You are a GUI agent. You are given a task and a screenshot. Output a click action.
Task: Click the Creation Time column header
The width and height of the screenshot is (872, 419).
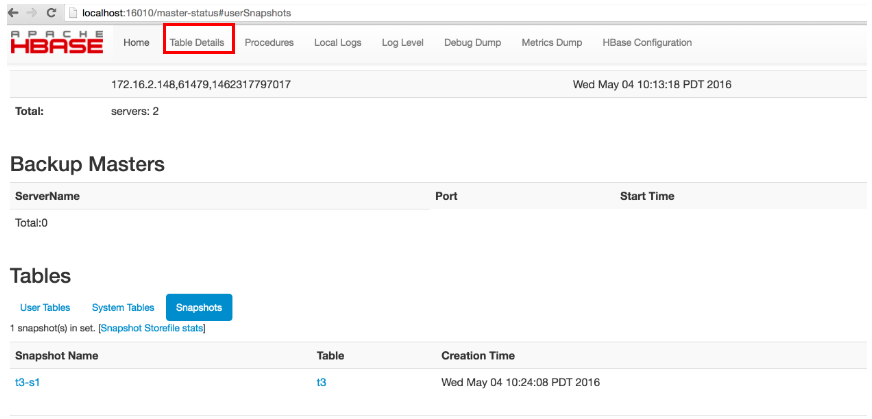click(x=478, y=355)
